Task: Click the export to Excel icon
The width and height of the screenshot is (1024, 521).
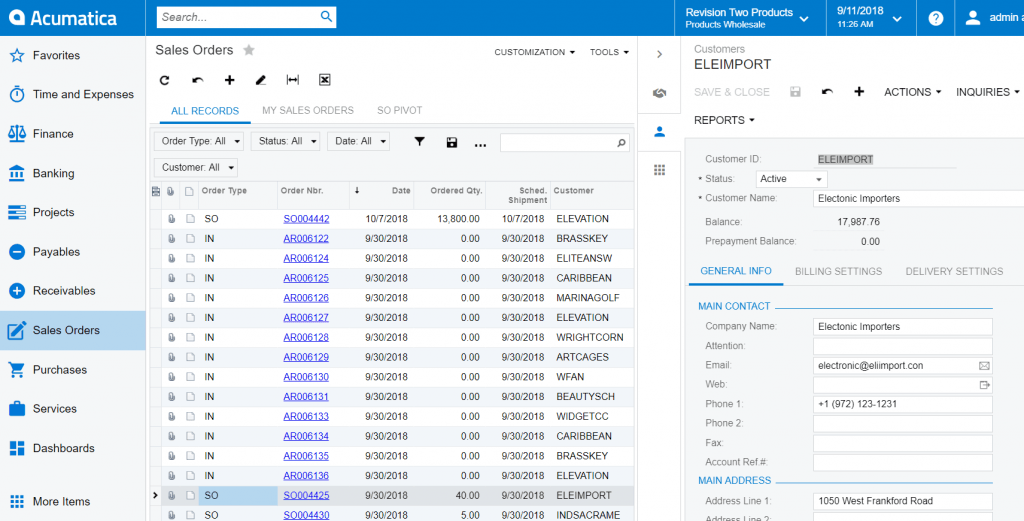Action: (325, 80)
